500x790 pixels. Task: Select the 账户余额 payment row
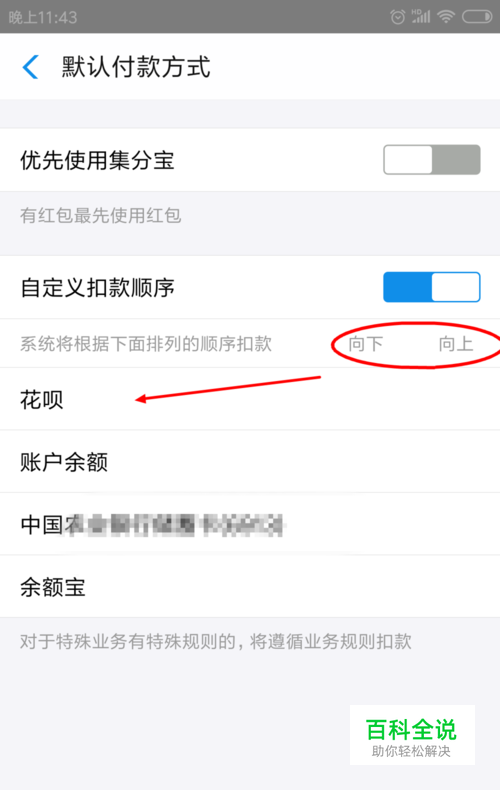pyautogui.click(x=250, y=462)
